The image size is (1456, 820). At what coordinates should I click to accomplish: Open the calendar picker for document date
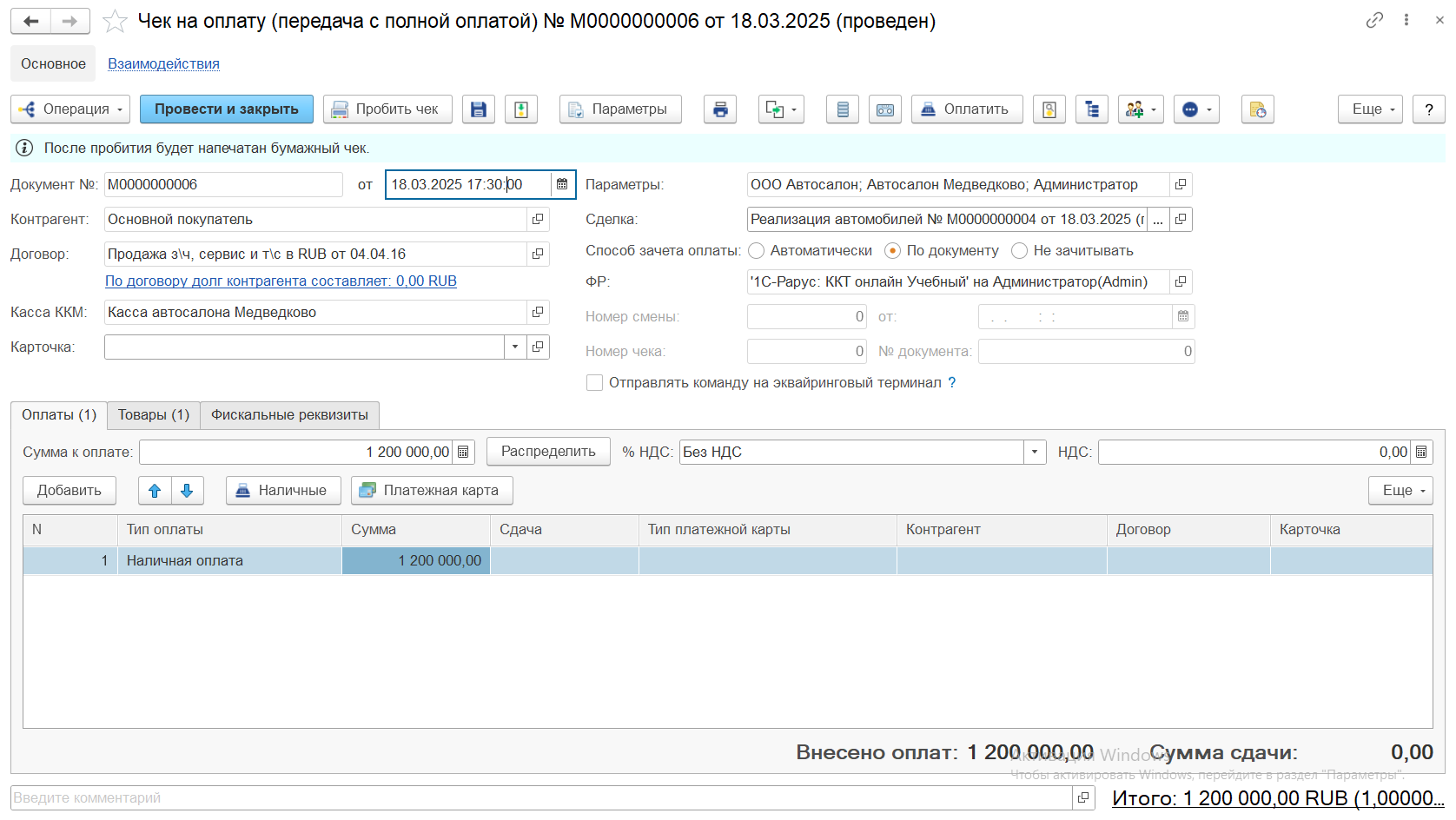562,184
